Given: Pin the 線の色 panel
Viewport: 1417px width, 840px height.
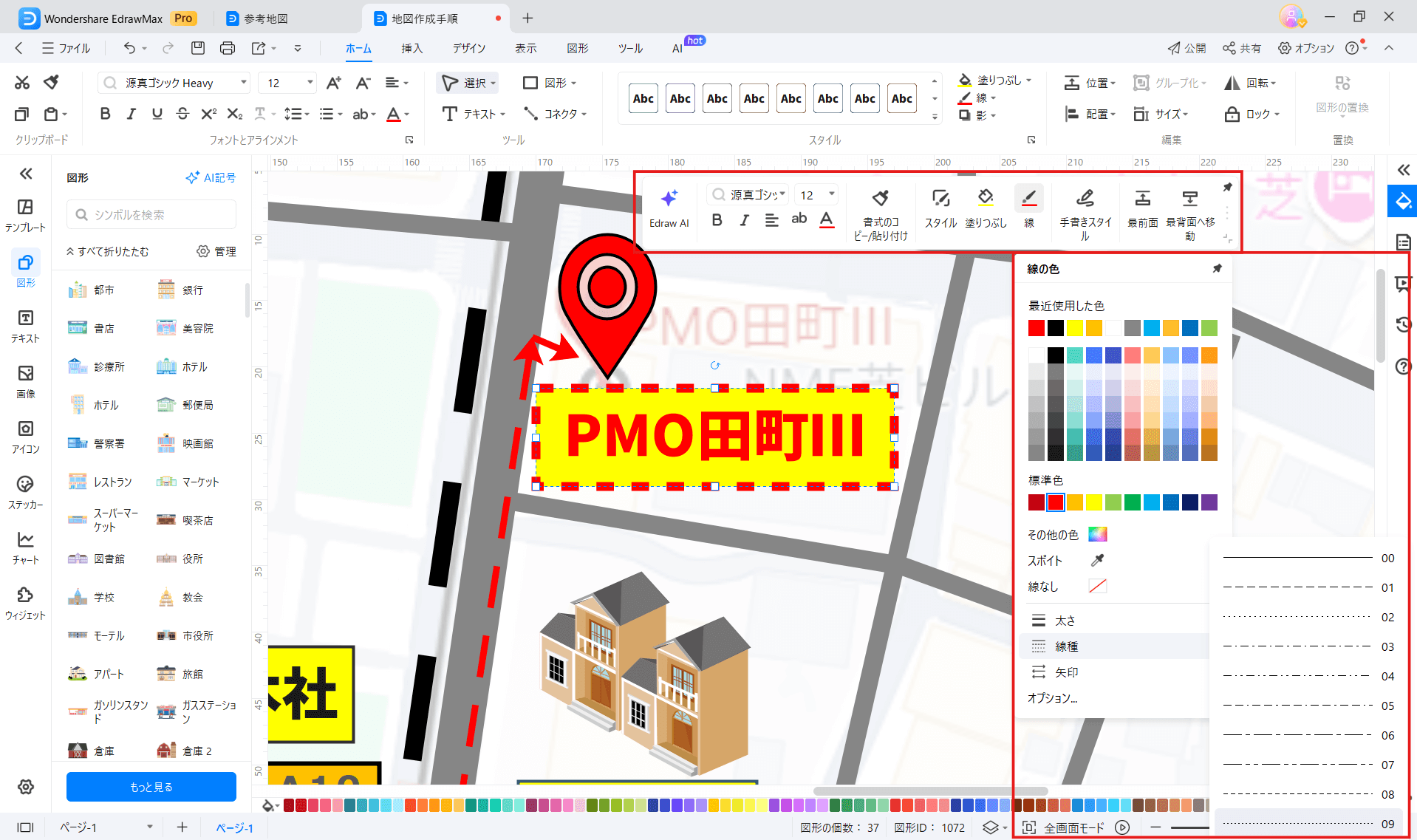Looking at the screenshot, I should tap(1217, 269).
